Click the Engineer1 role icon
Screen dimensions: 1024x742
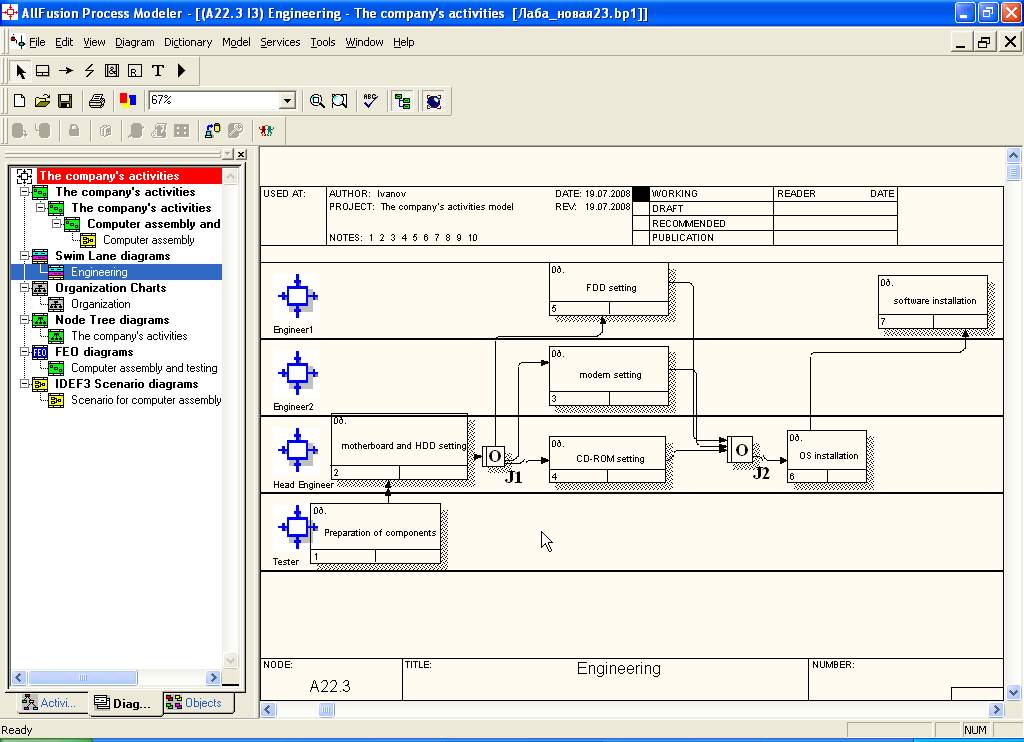(298, 296)
